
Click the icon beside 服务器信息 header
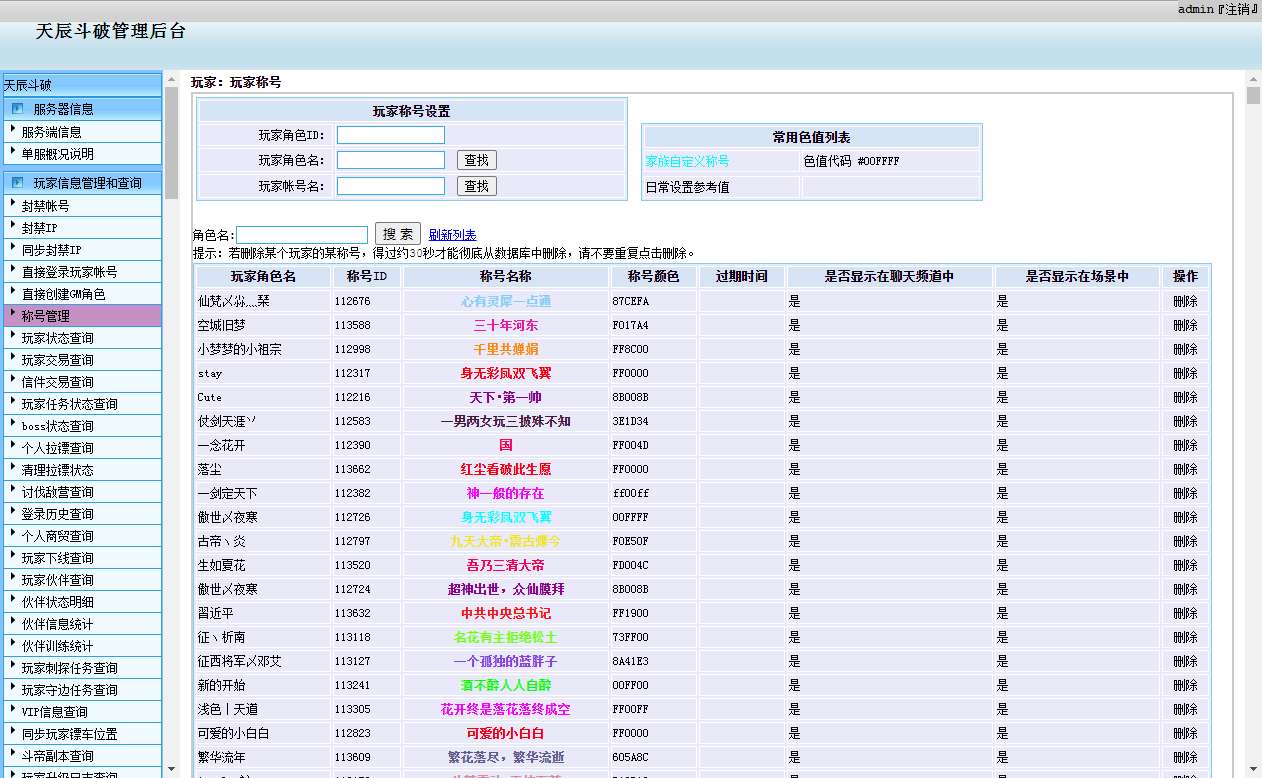pos(17,109)
